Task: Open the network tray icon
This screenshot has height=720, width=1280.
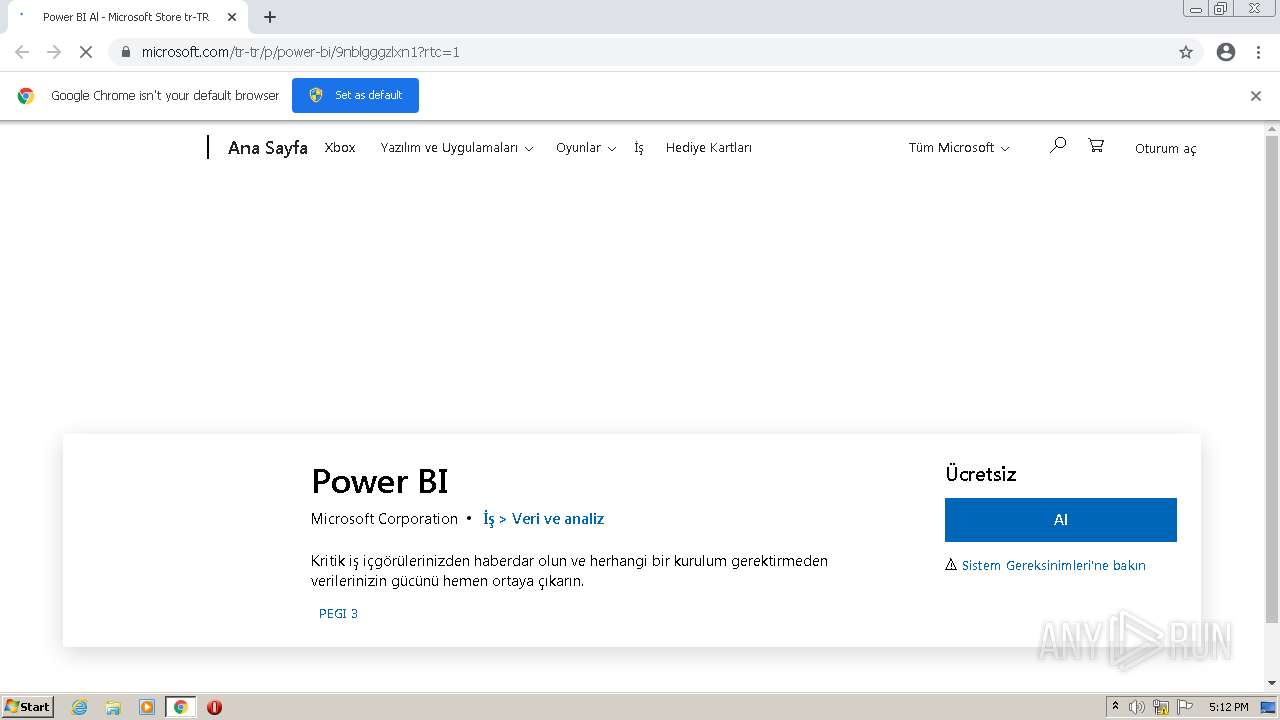Action: point(1161,707)
